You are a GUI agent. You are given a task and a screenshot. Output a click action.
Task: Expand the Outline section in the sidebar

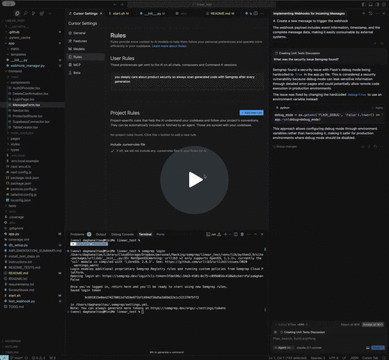point(10,347)
